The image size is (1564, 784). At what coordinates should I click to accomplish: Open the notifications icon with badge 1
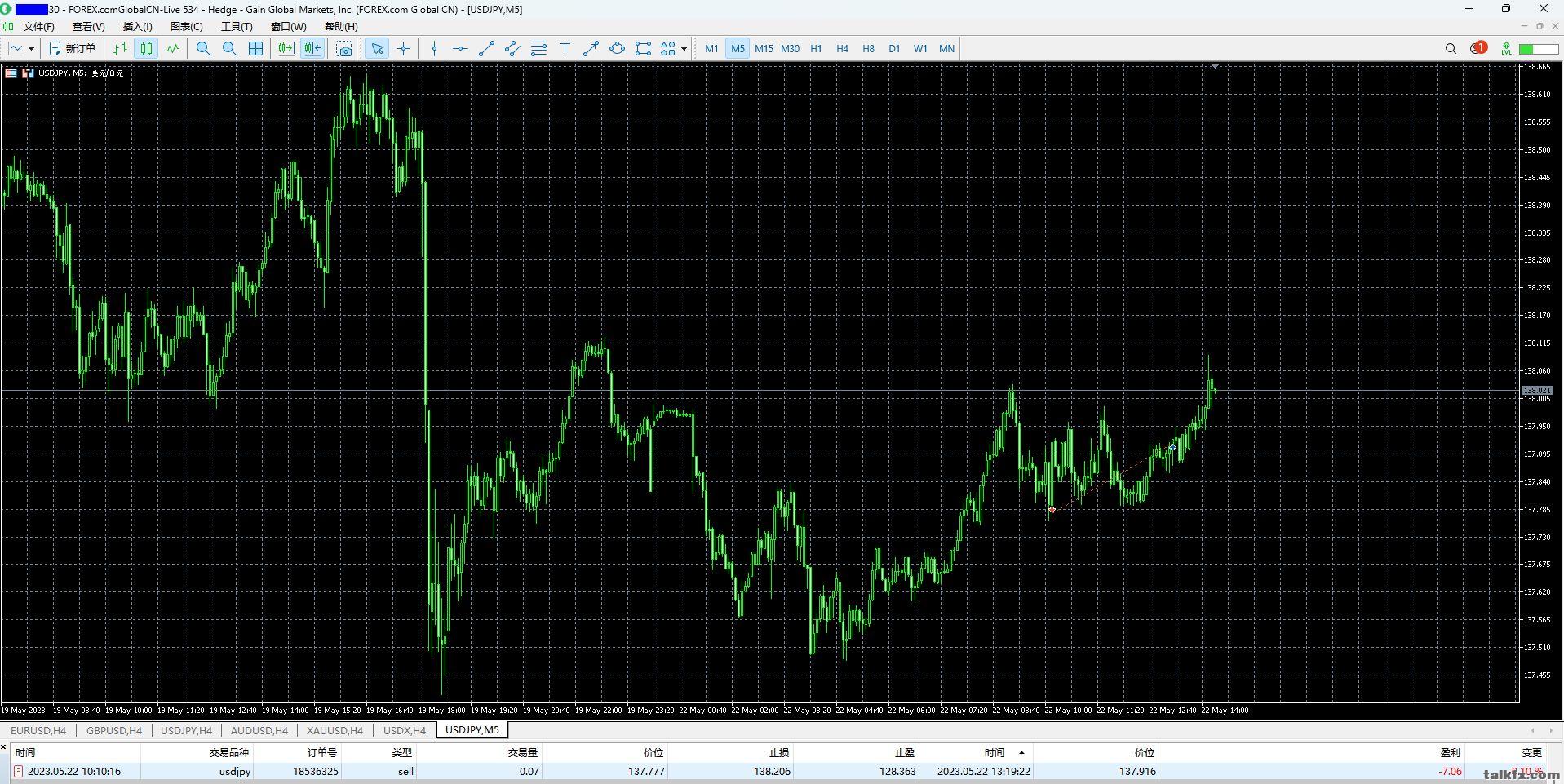click(1478, 48)
